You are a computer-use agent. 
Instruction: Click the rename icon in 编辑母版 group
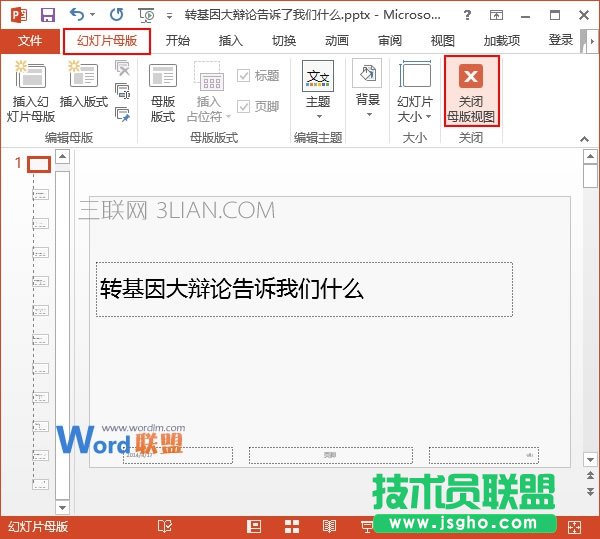[x=122, y=91]
